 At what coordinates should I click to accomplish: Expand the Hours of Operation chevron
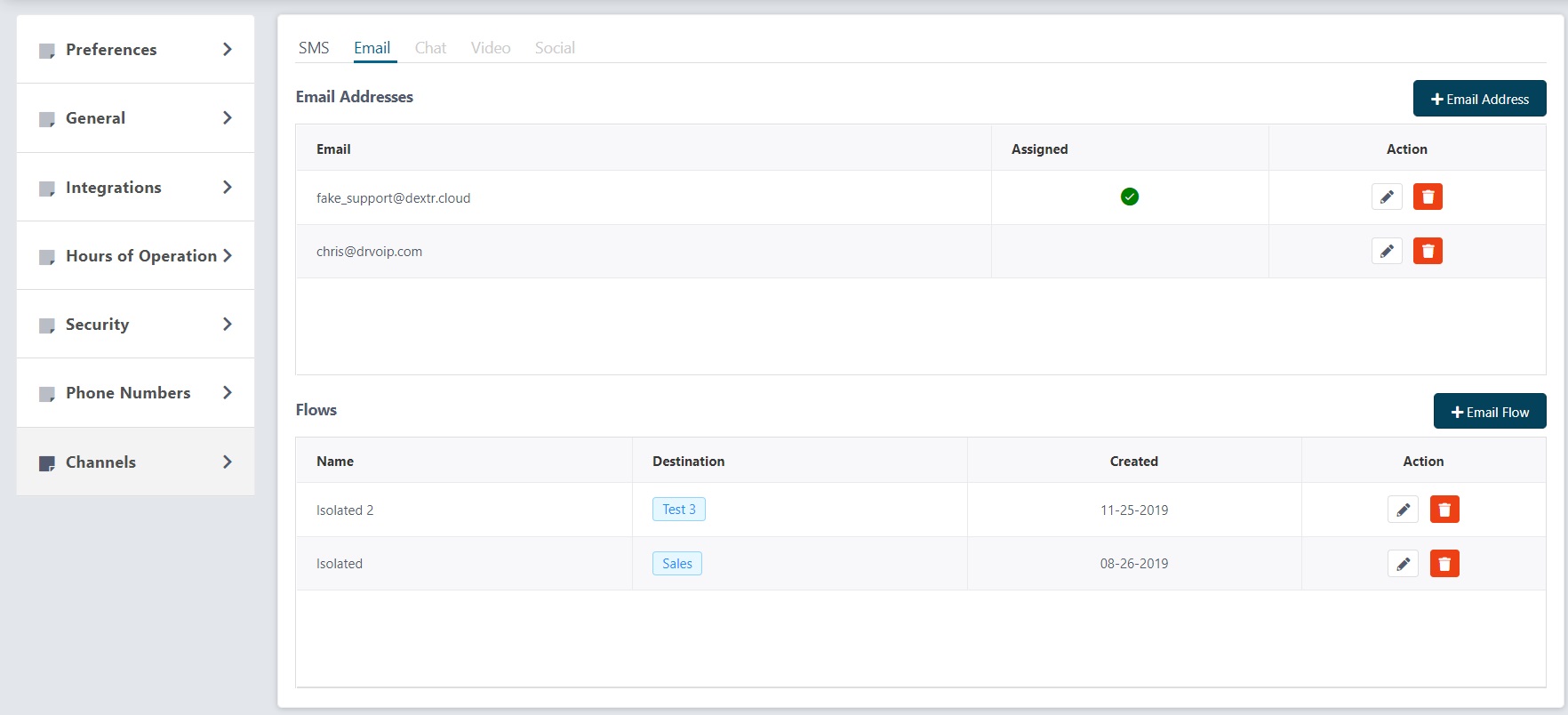pyautogui.click(x=228, y=255)
